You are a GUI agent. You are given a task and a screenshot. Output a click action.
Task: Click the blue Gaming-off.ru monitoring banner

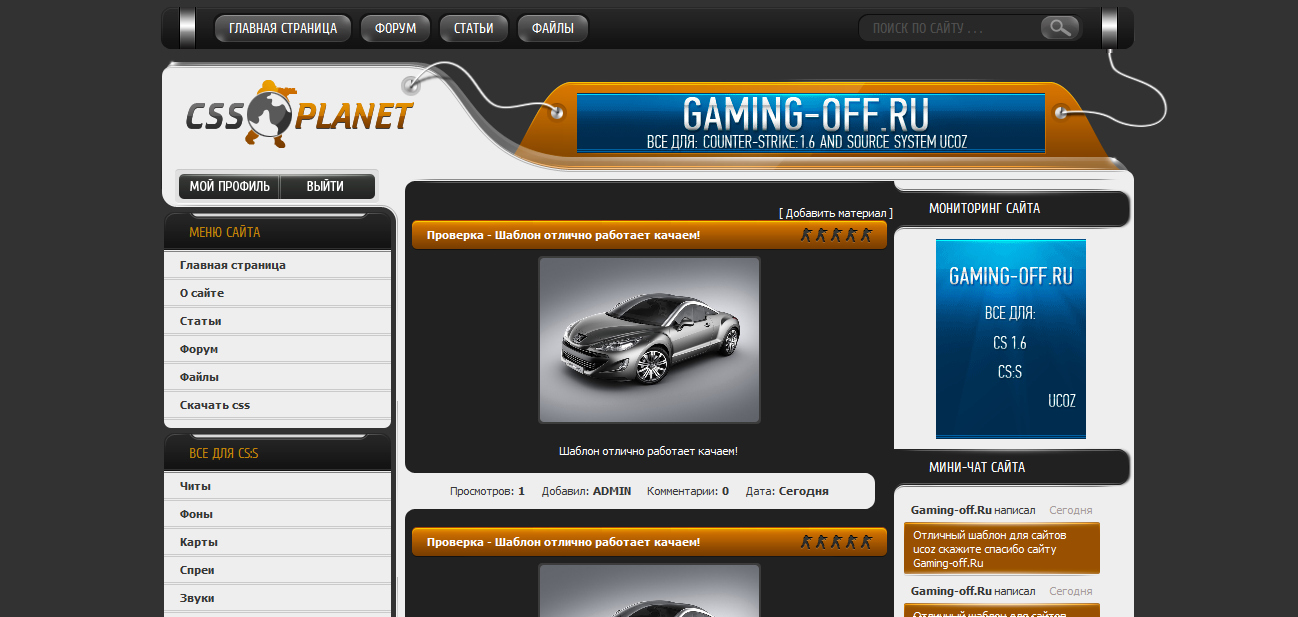coord(1011,339)
